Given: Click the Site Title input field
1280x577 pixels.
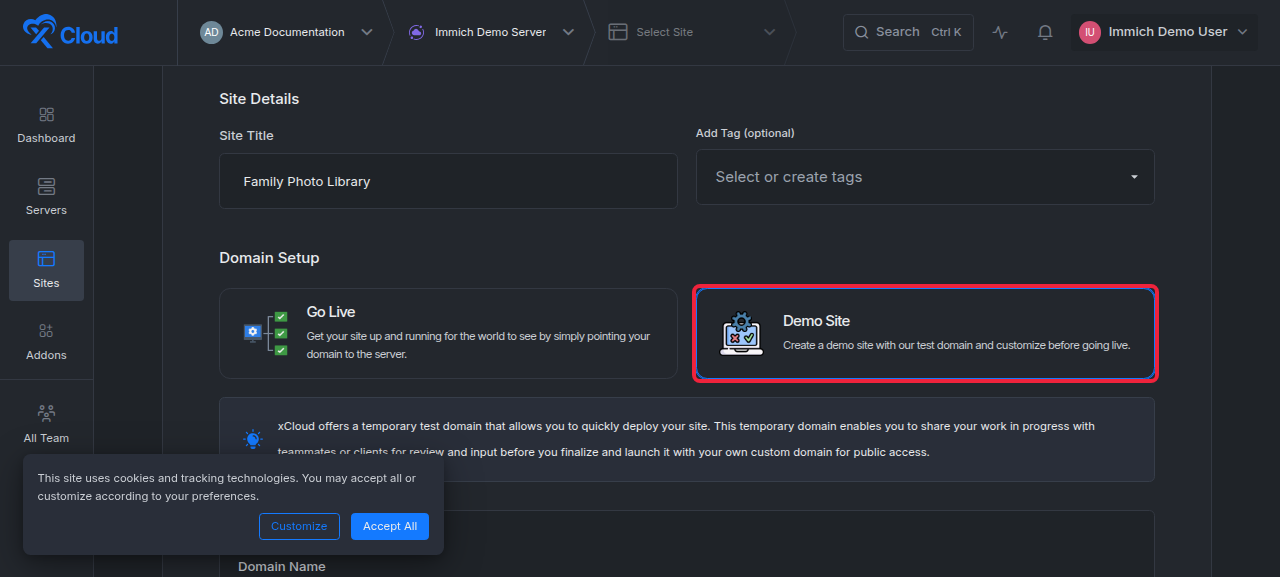Looking at the screenshot, I should (x=448, y=181).
